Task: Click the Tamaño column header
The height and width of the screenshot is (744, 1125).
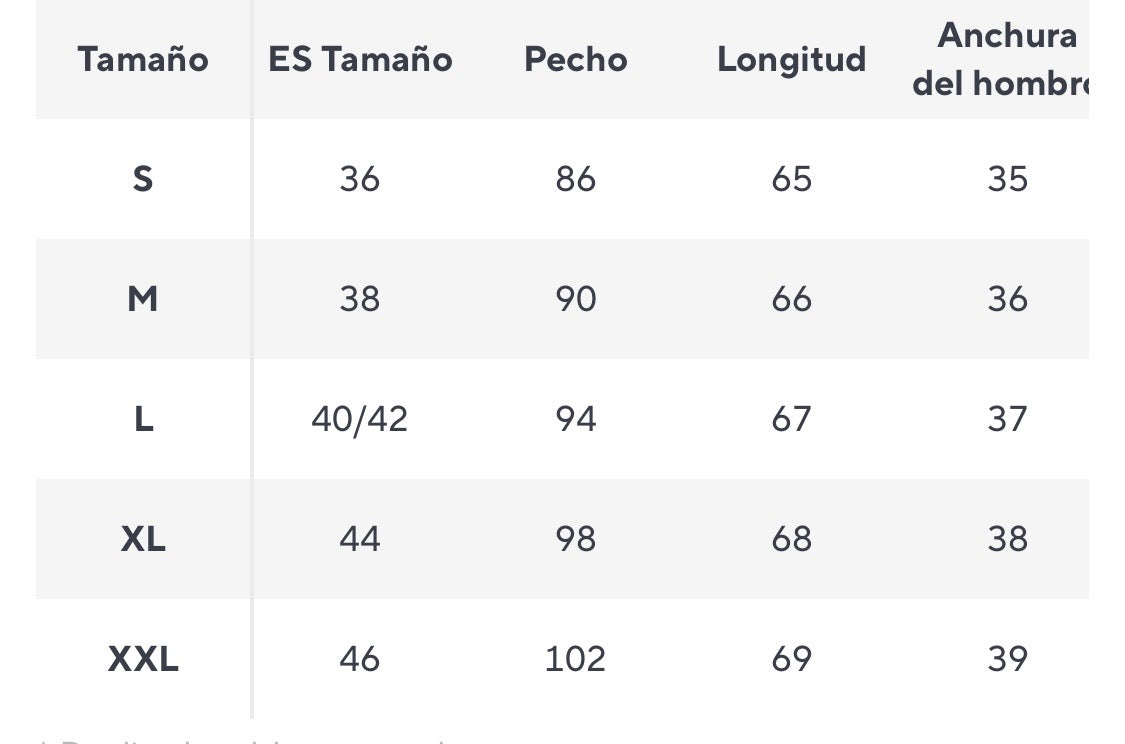Action: tap(143, 60)
